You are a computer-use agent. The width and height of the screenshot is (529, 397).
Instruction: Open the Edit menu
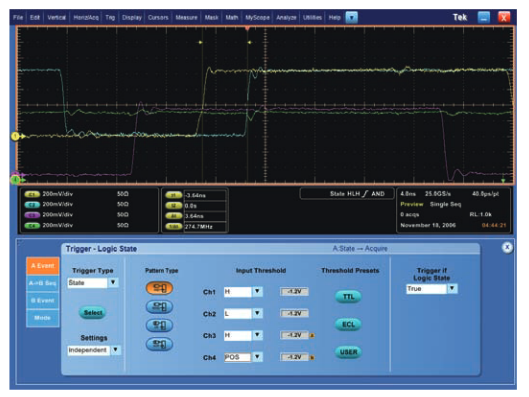(35, 18)
